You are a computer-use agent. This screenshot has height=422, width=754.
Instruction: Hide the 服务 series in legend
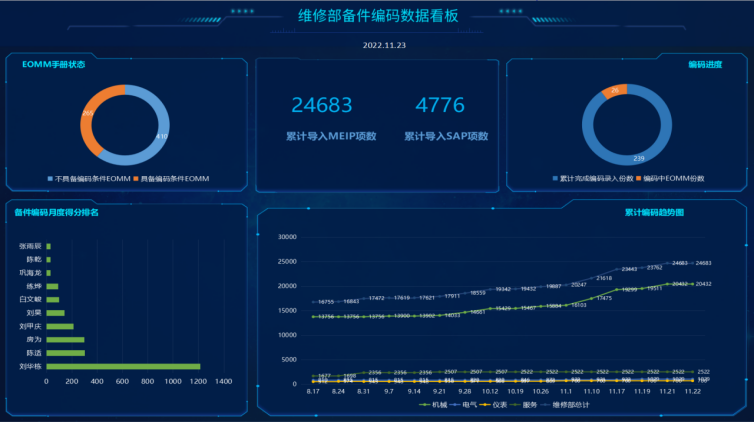pyautogui.click(x=523, y=404)
